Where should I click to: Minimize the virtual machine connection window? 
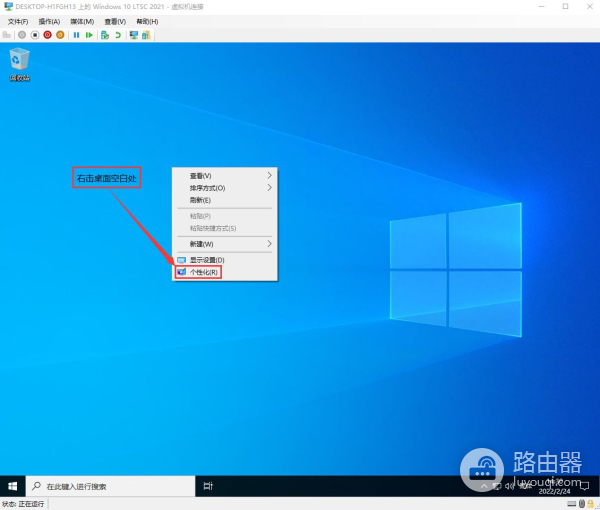coord(541,7)
